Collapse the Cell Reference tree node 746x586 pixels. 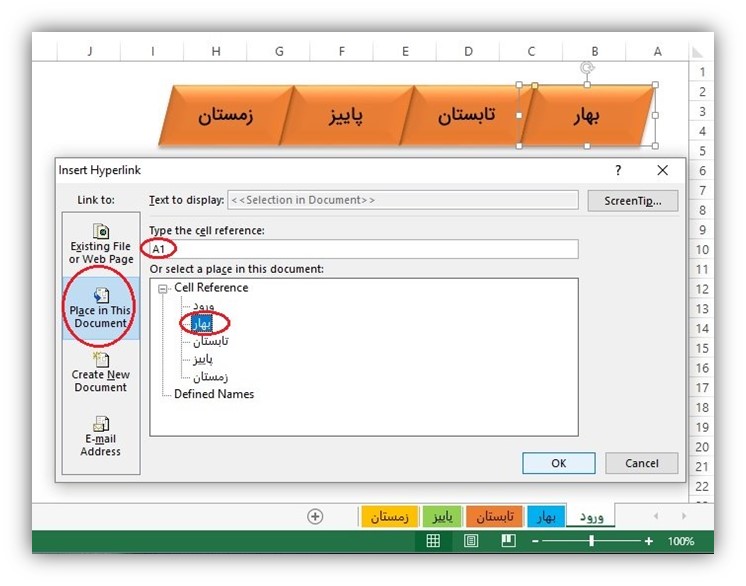[x=164, y=288]
